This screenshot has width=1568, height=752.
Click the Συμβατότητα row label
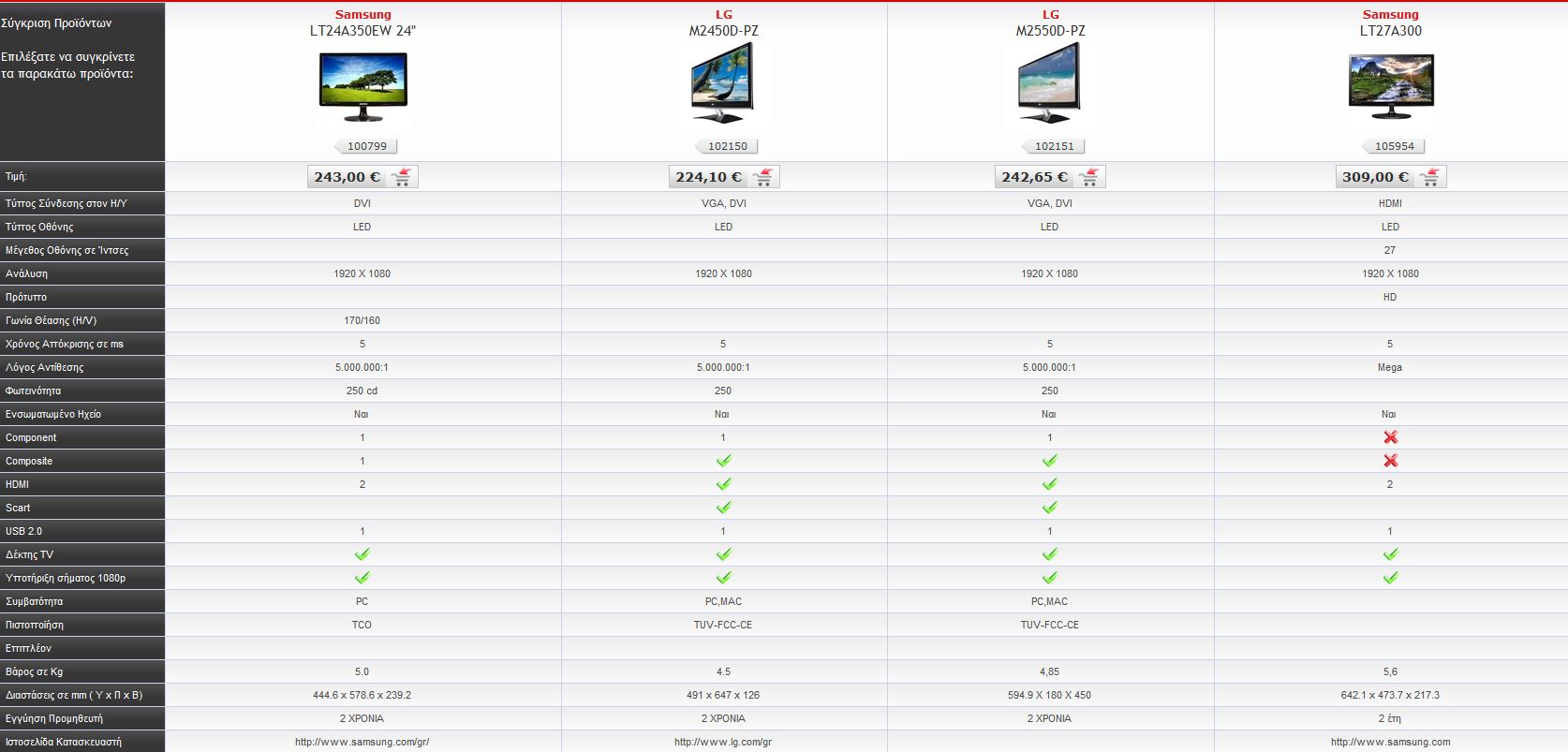pos(34,601)
